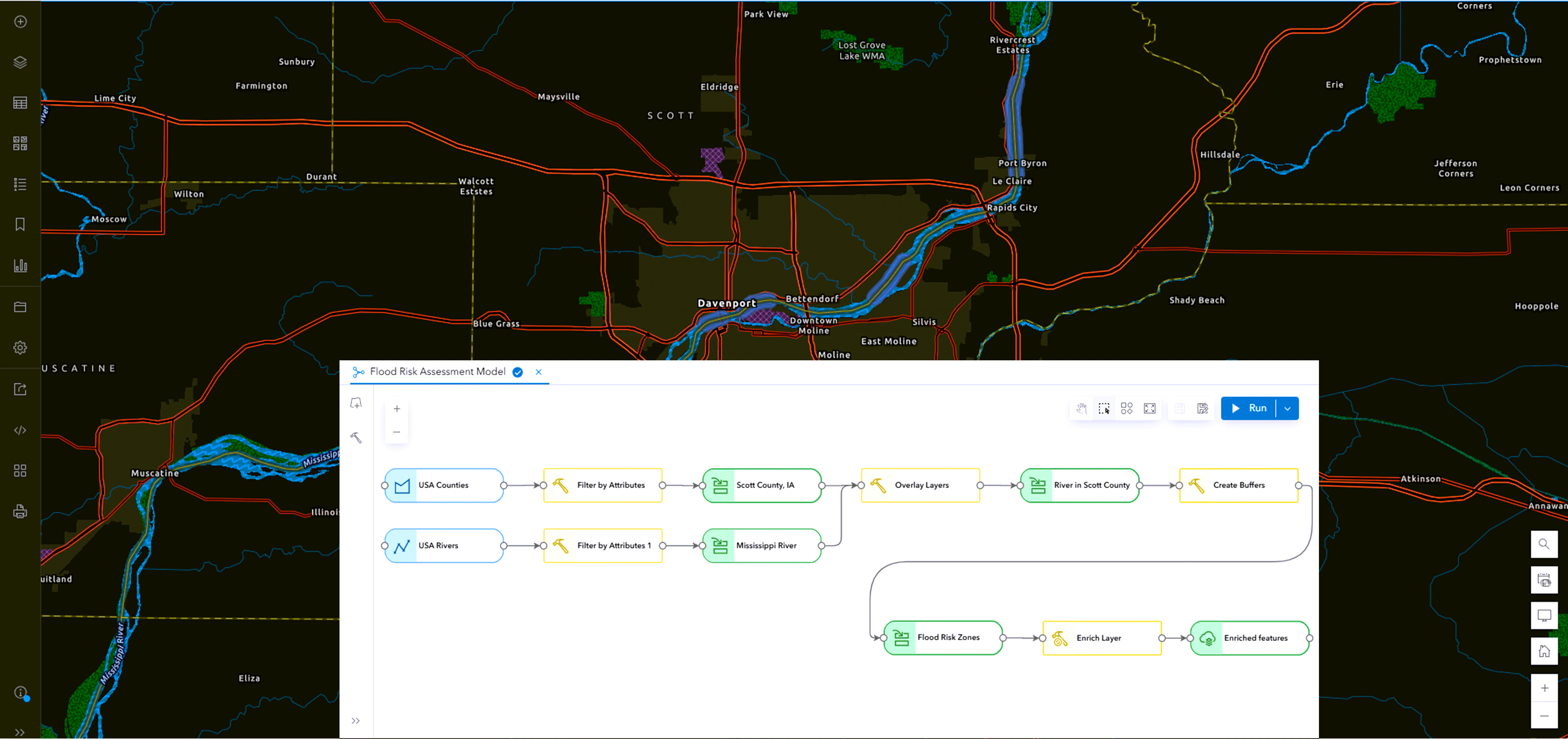This screenshot has height=739, width=1568.
Task: Open the Tables icon in left sidebar
Action: coord(20,103)
